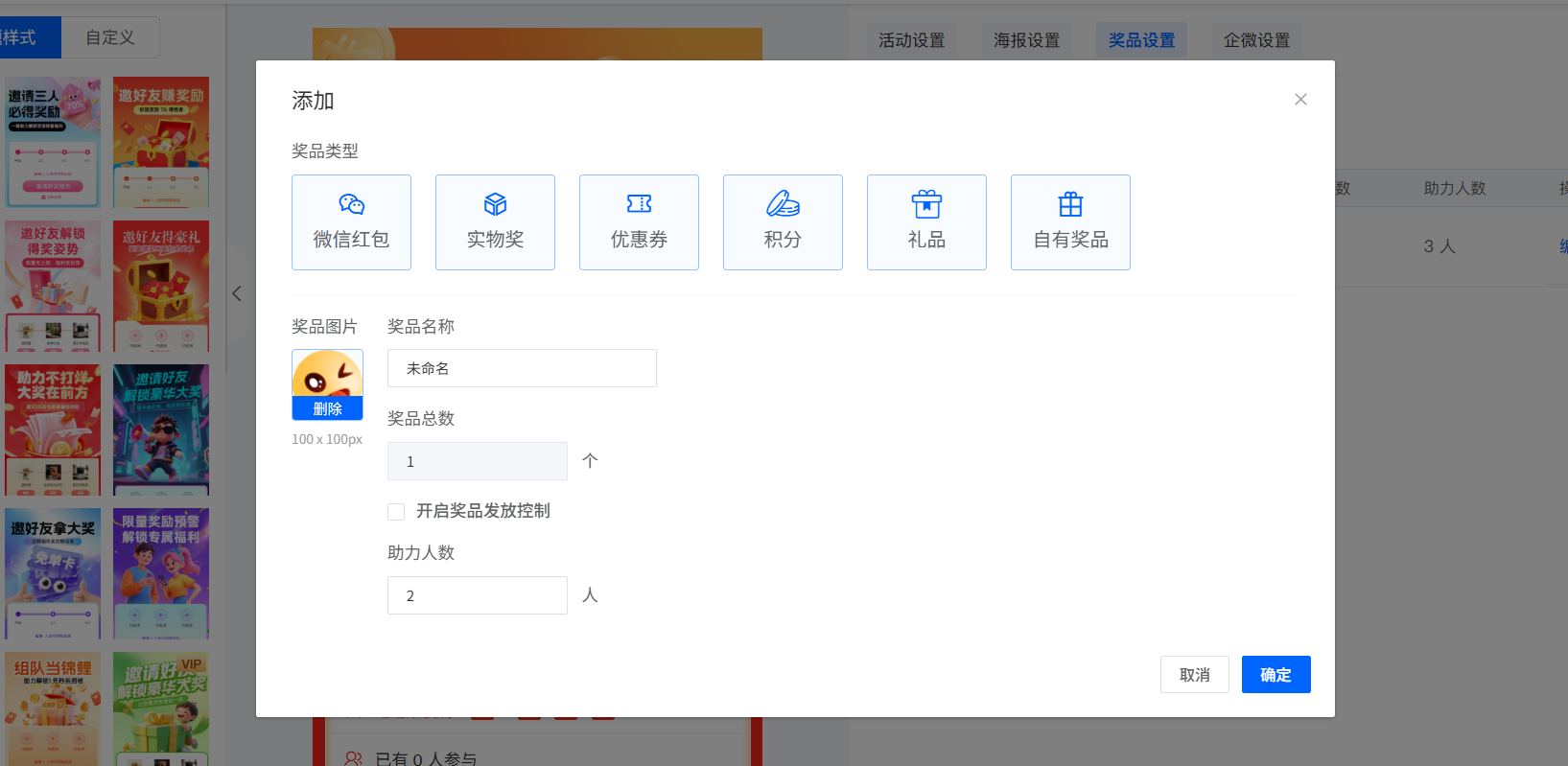
Task: Open the 海报设置 tab
Action: [1026, 40]
